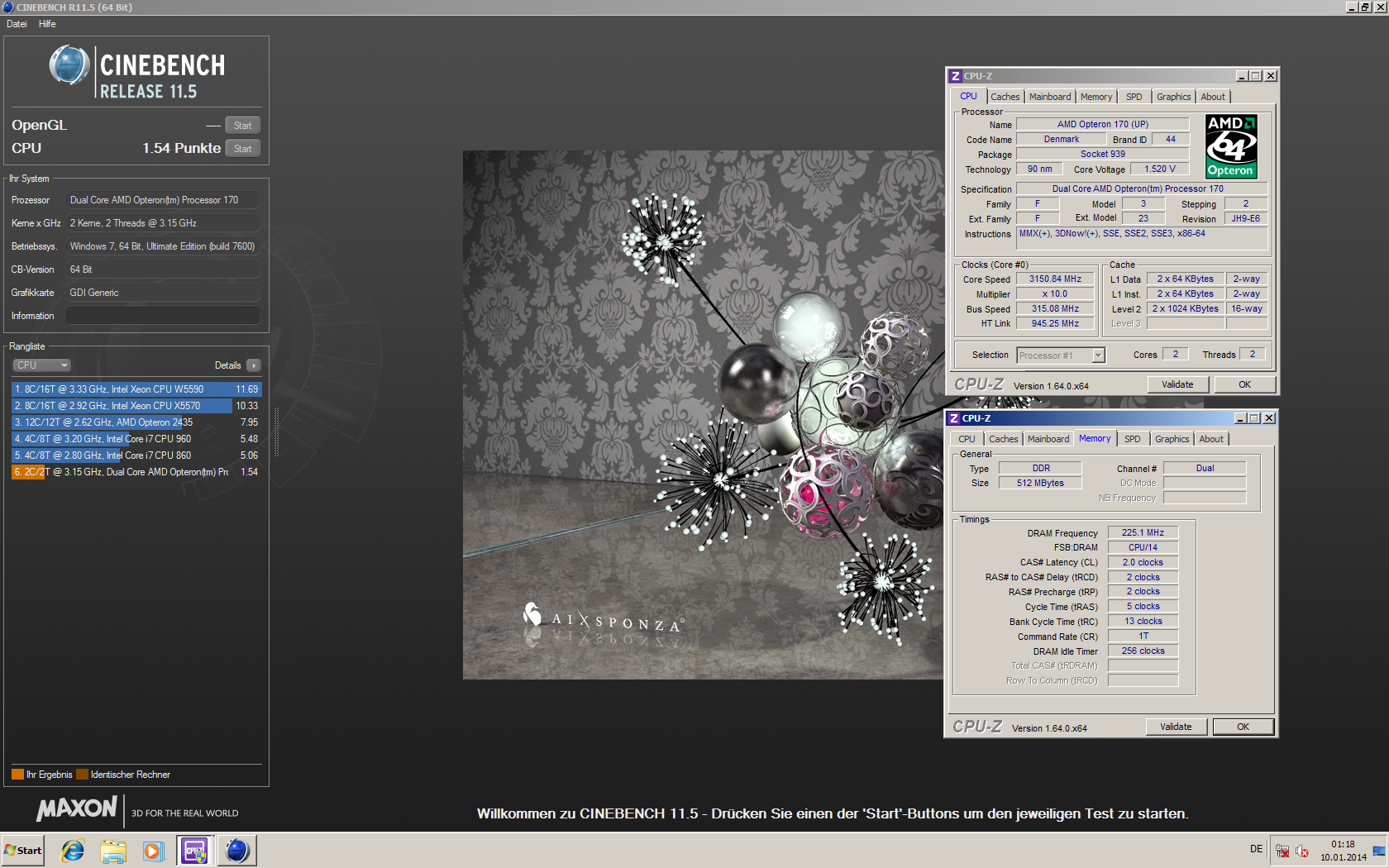Click OK in upper CPU-Z window
The image size is (1389, 868).
coord(1244,384)
